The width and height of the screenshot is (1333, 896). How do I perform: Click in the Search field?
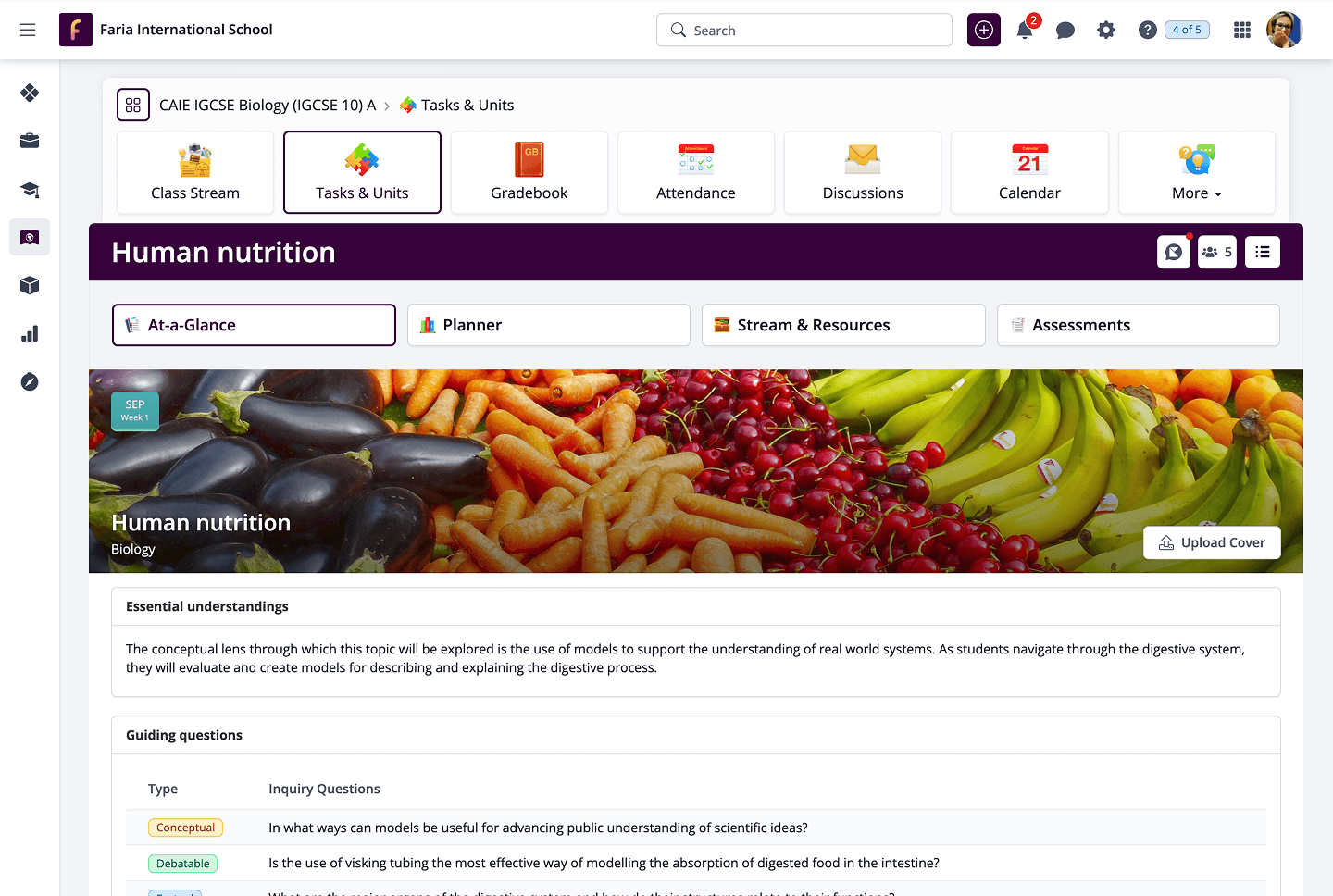point(804,30)
